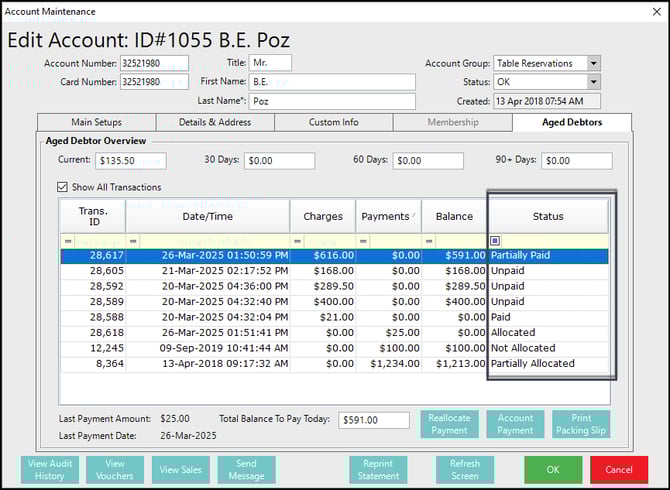670x490 pixels.
Task: Select the Partially Allocated transaction row 8,364
Action: (300, 364)
